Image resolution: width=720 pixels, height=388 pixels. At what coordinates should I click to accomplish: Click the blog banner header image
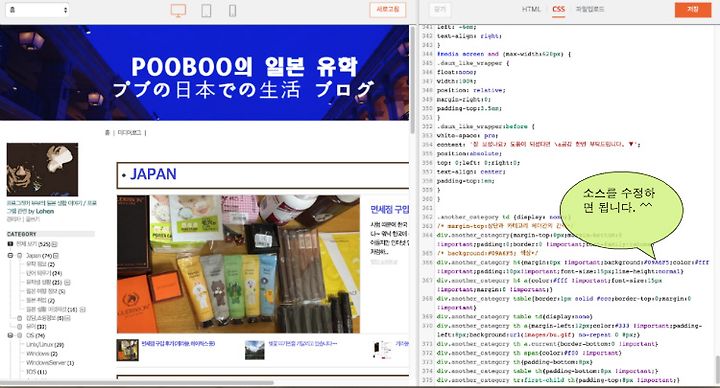click(x=204, y=73)
